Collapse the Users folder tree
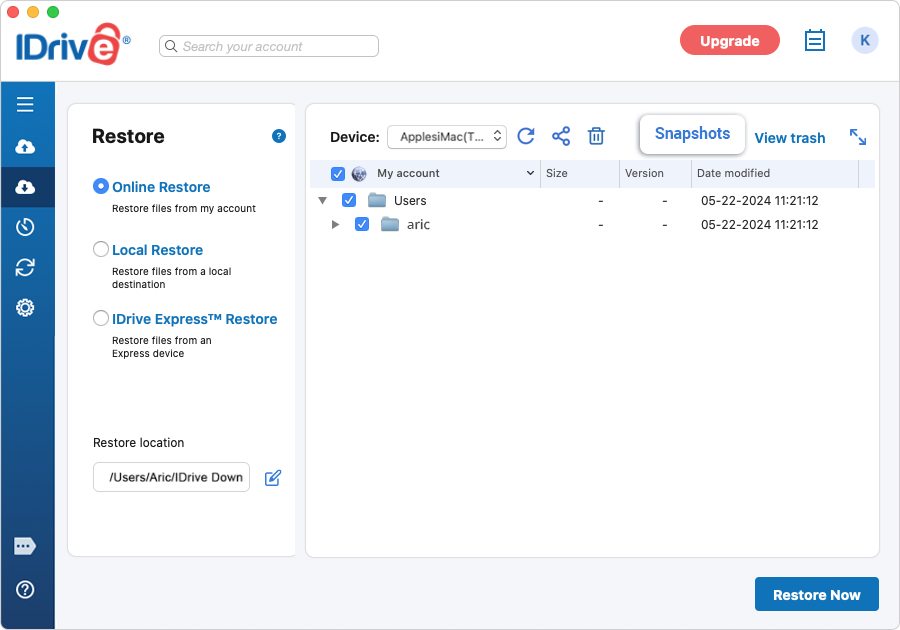 pyautogui.click(x=323, y=200)
